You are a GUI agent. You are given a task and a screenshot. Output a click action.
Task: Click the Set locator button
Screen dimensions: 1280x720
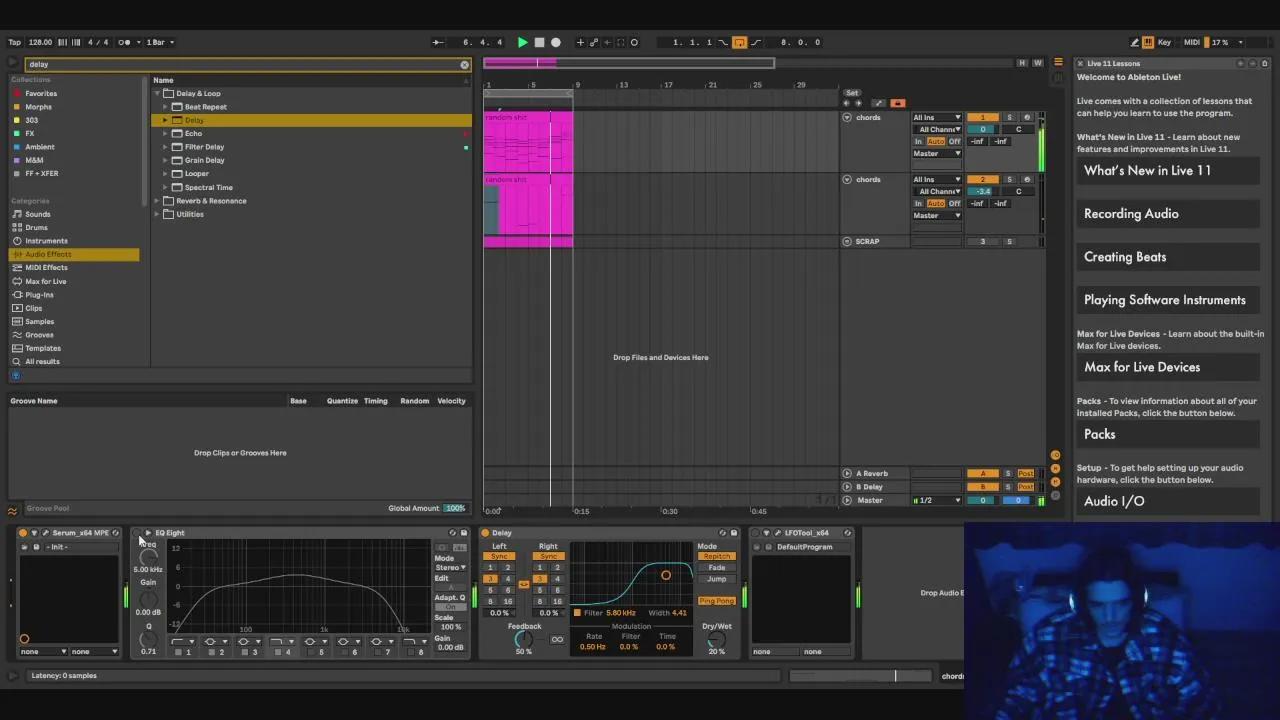click(x=852, y=93)
